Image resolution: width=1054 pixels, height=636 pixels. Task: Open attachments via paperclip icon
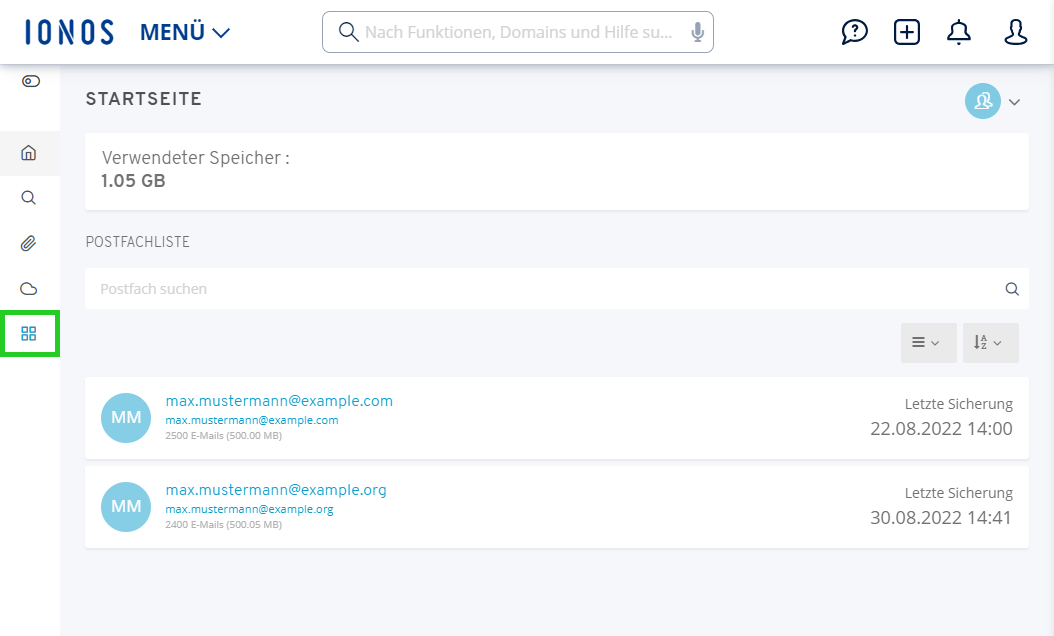28,243
